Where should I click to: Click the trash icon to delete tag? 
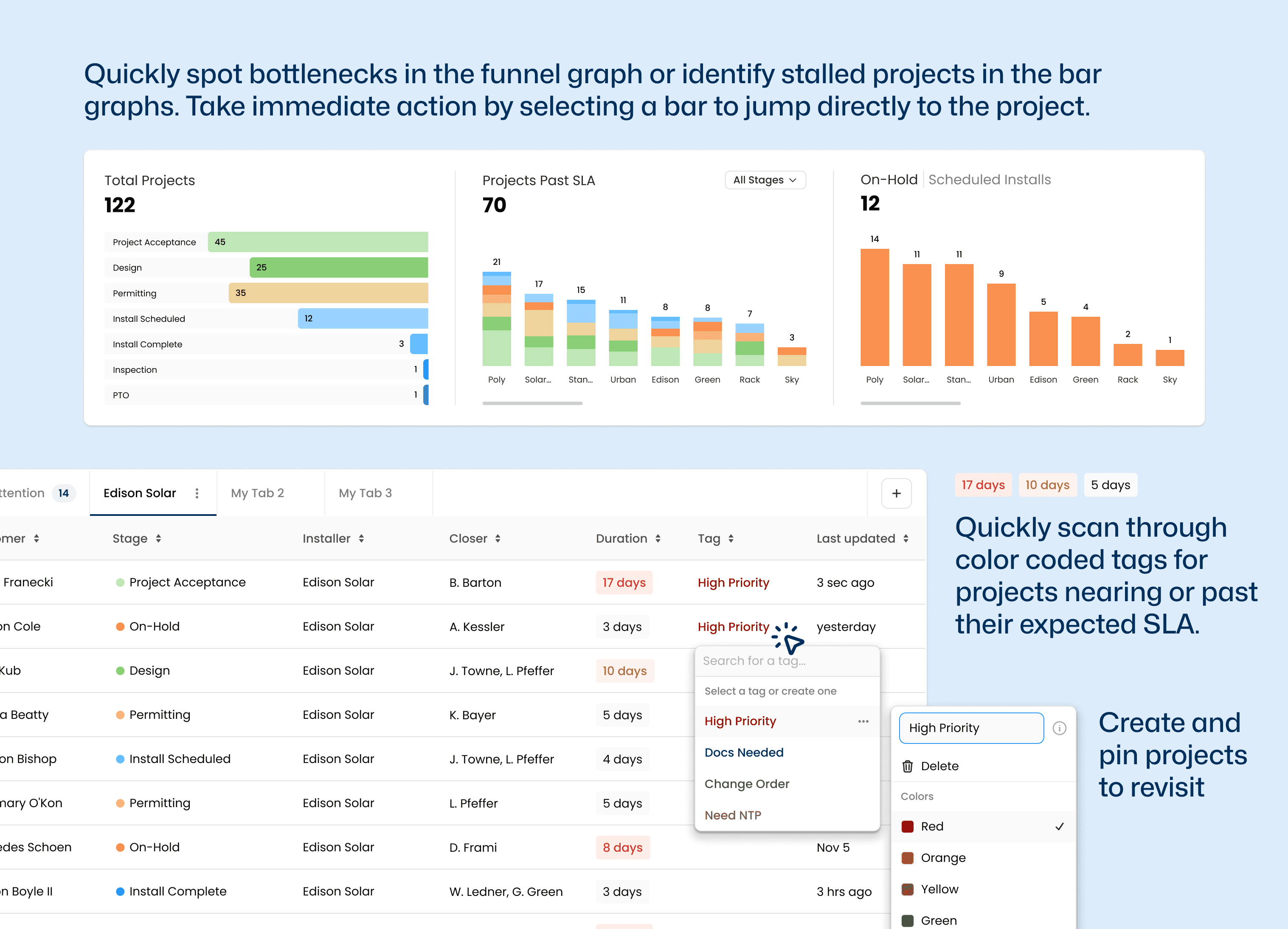pyautogui.click(x=908, y=766)
